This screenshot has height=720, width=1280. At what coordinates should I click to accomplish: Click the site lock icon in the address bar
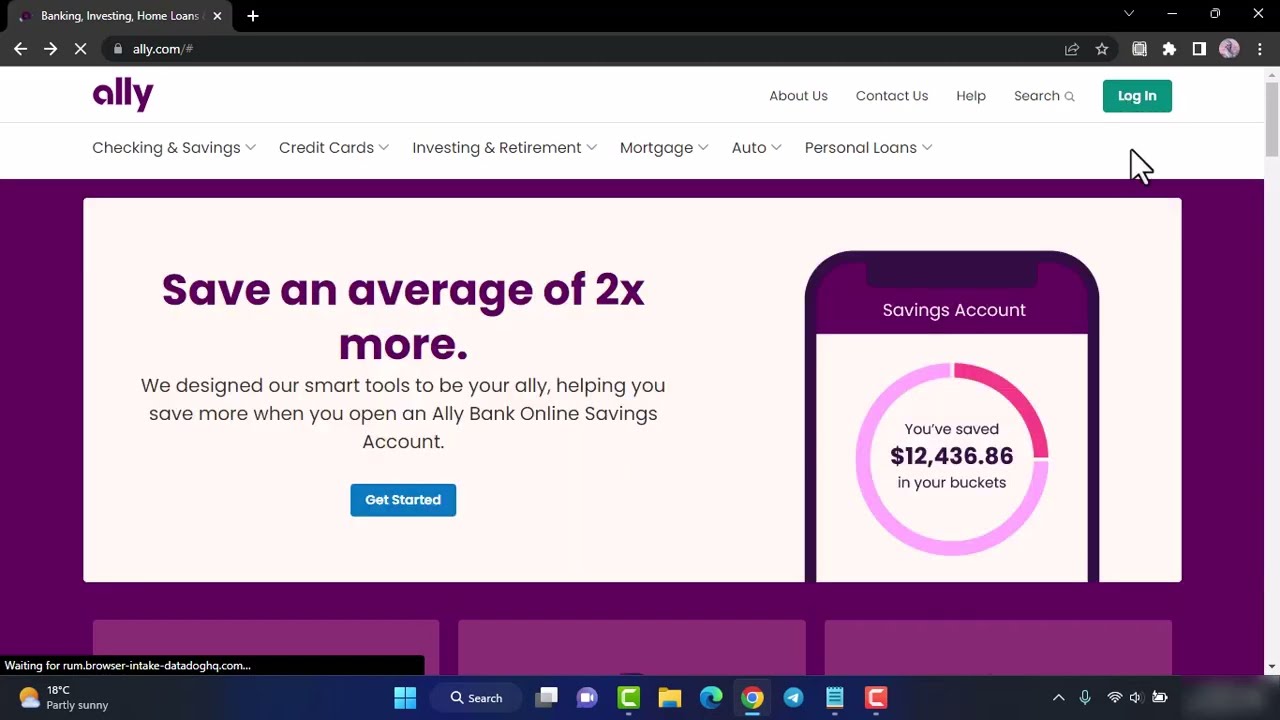click(118, 49)
